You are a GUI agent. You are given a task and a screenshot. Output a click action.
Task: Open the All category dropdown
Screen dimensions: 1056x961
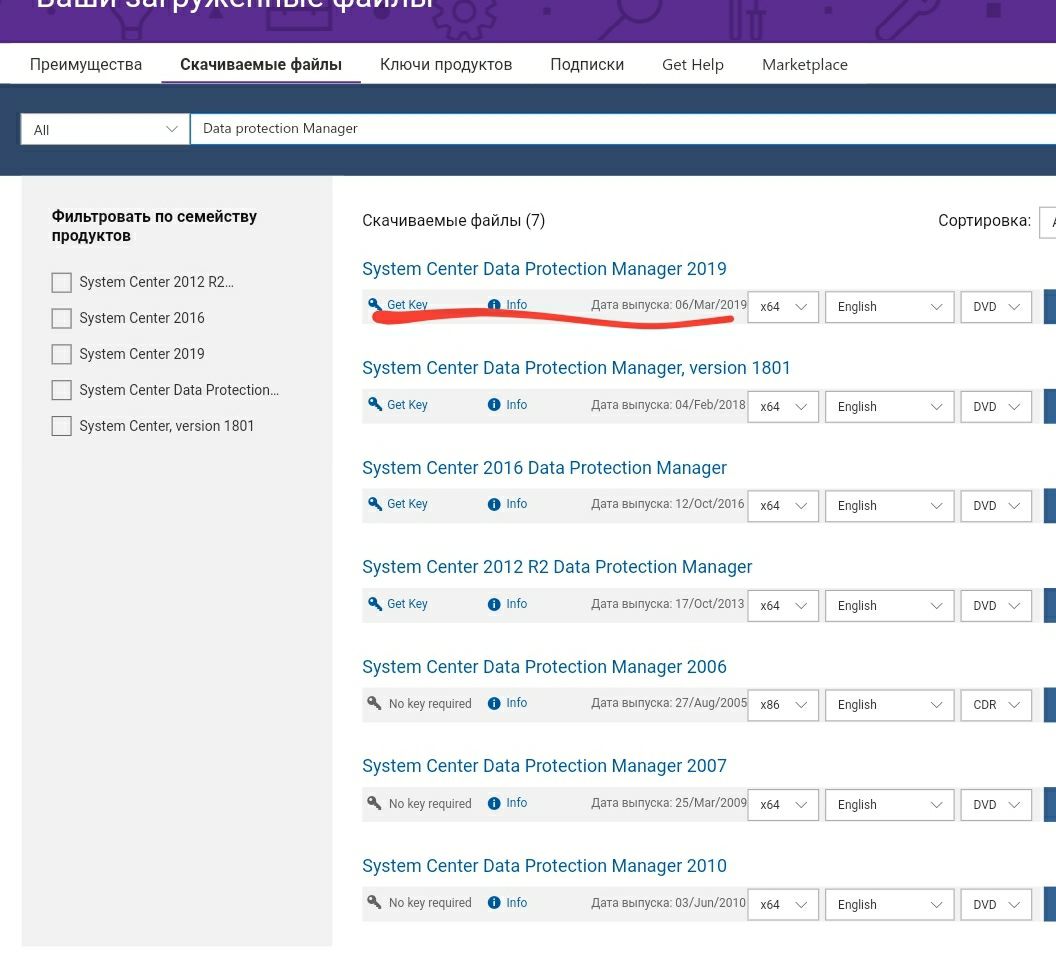[105, 129]
